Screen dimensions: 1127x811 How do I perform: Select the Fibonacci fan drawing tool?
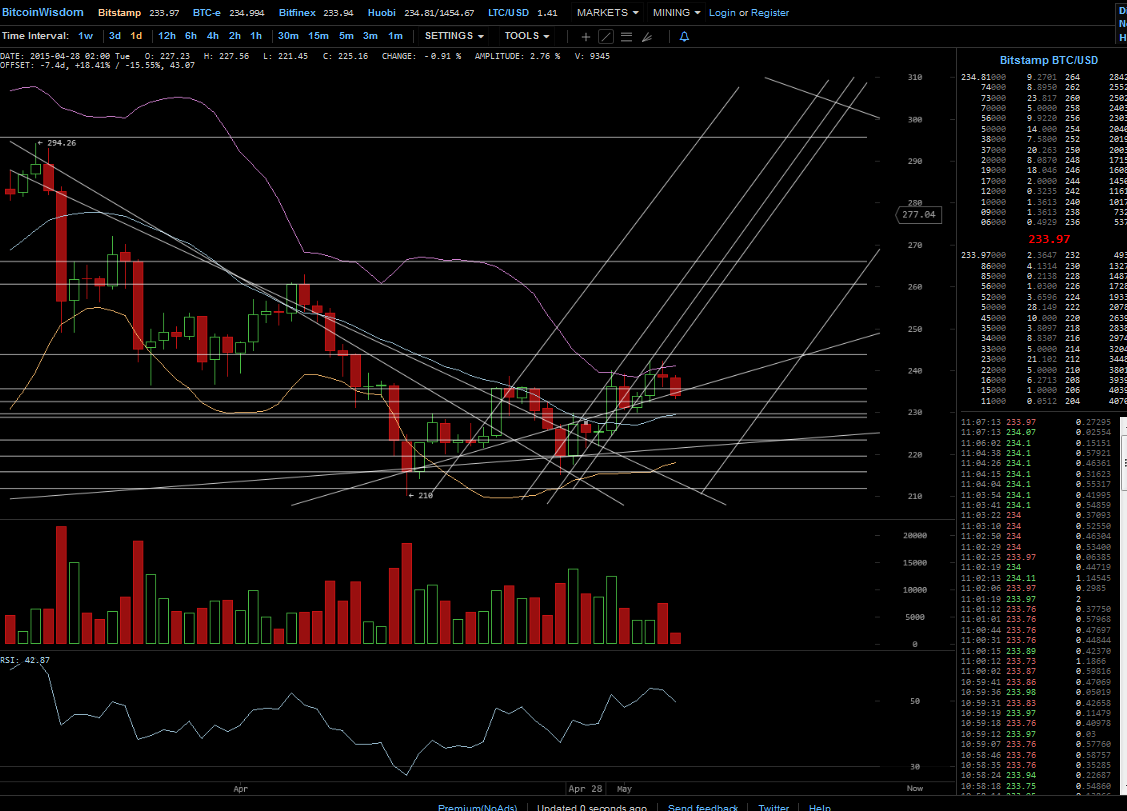[647, 37]
